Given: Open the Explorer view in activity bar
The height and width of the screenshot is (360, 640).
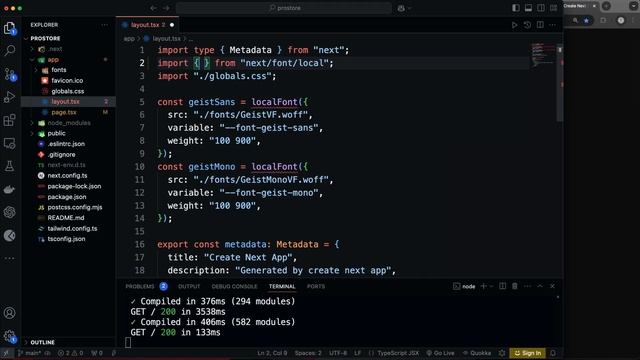Looking at the screenshot, I should tap(9, 28).
